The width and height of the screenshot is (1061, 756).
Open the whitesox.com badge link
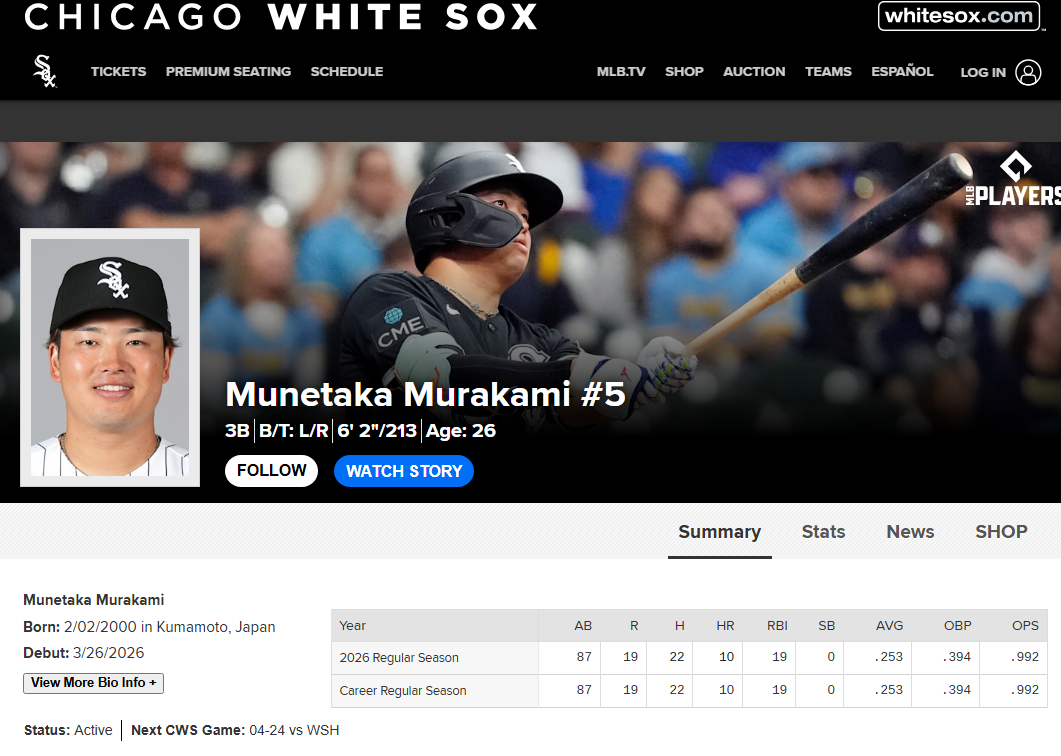pos(959,16)
